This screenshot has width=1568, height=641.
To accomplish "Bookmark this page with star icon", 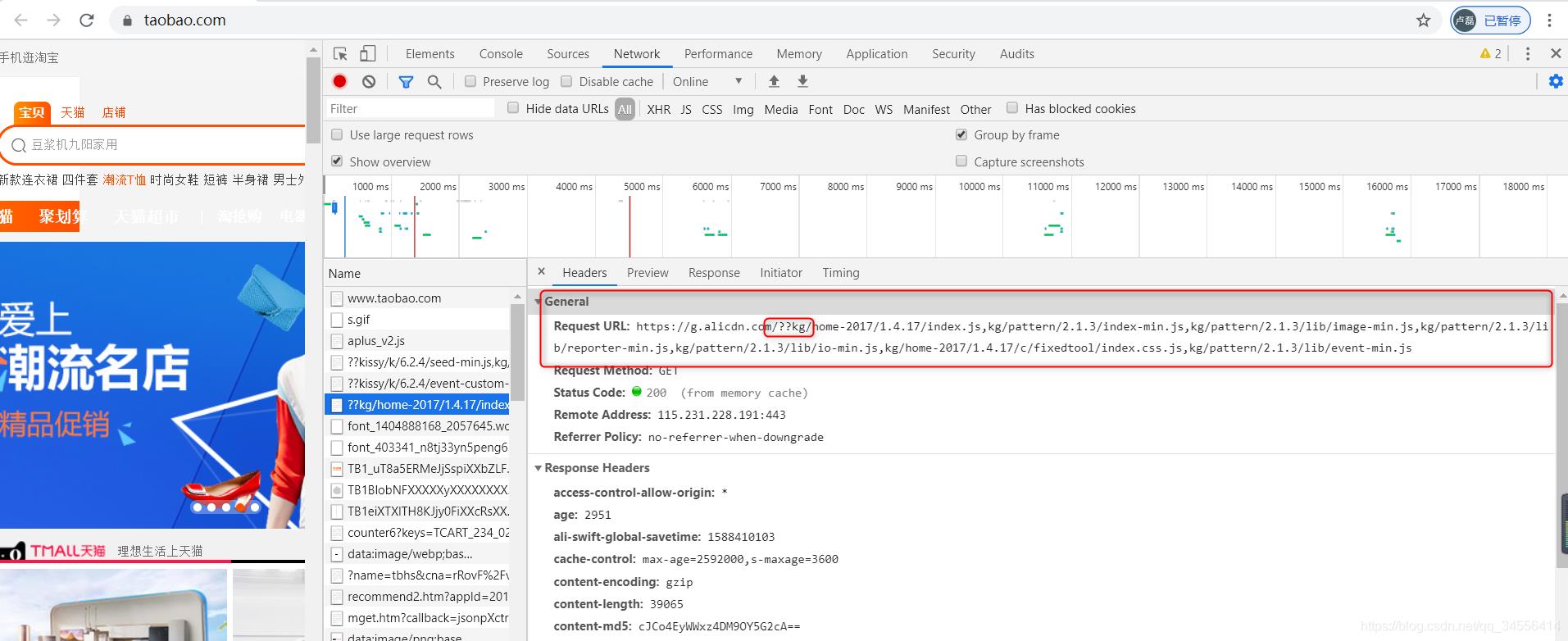I will (x=1424, y=20).
